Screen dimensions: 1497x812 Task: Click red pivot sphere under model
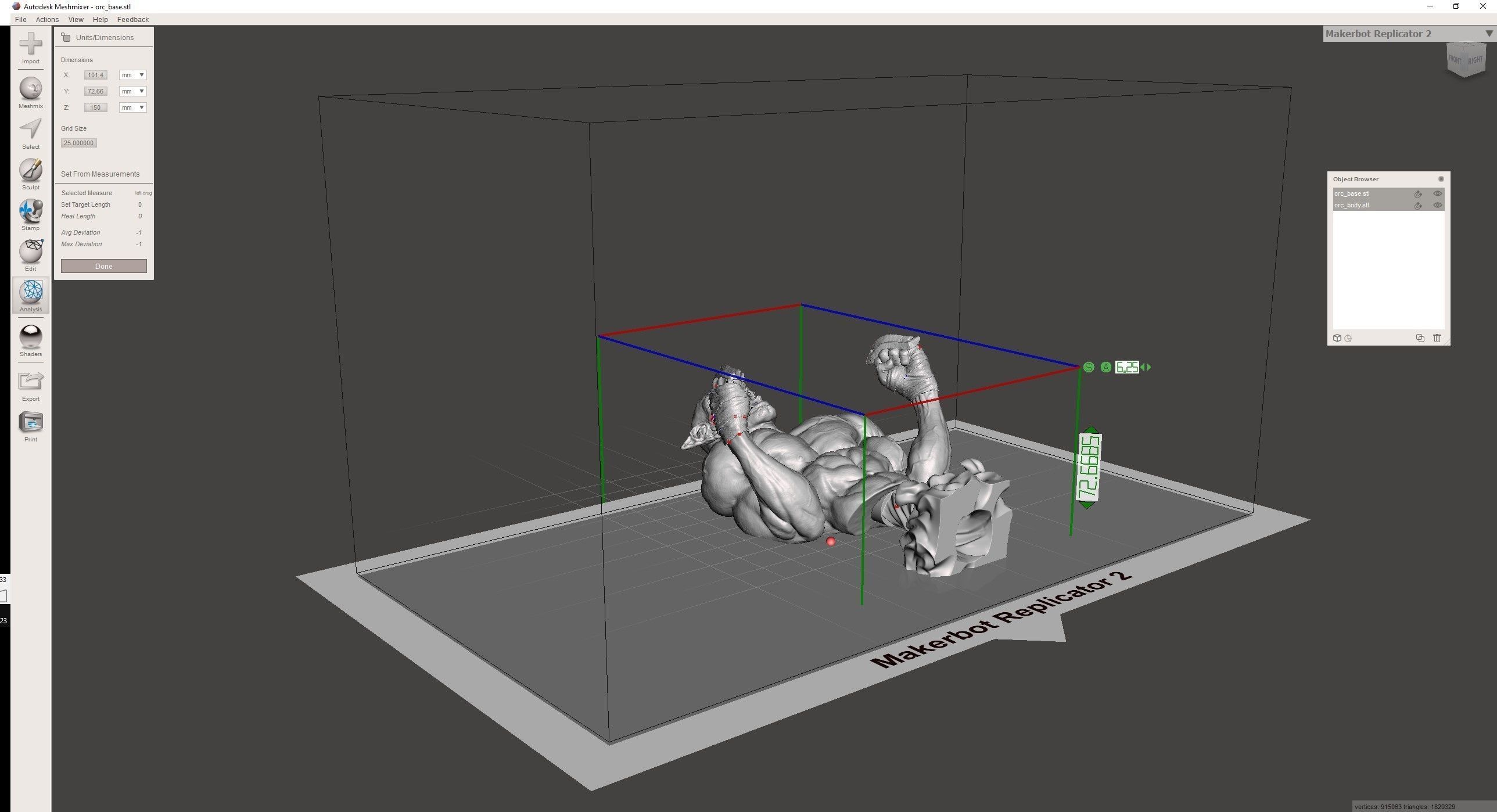(831, 542)
